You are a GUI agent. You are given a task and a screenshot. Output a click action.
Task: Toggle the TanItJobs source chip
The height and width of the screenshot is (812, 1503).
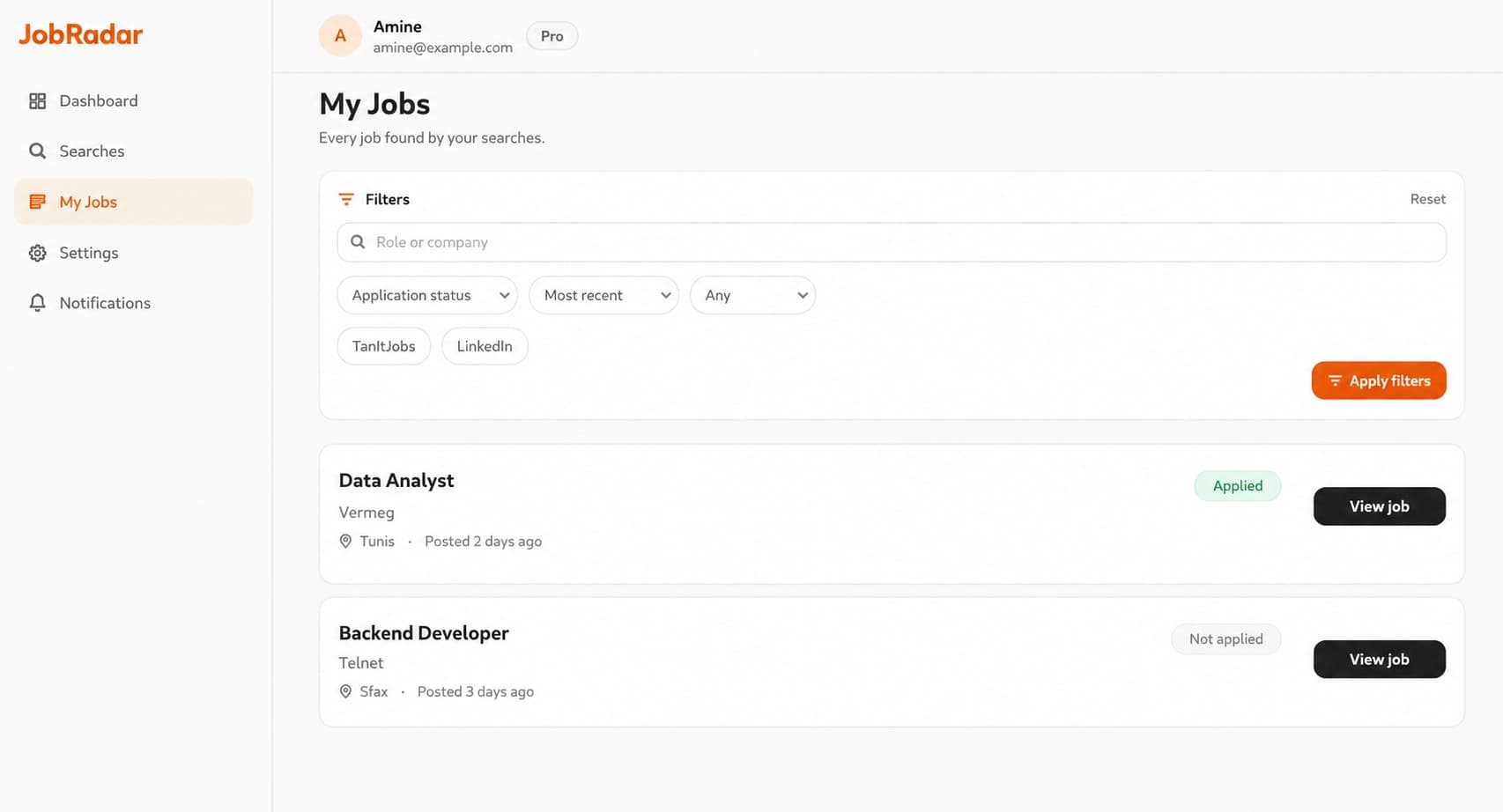point(383,346)
